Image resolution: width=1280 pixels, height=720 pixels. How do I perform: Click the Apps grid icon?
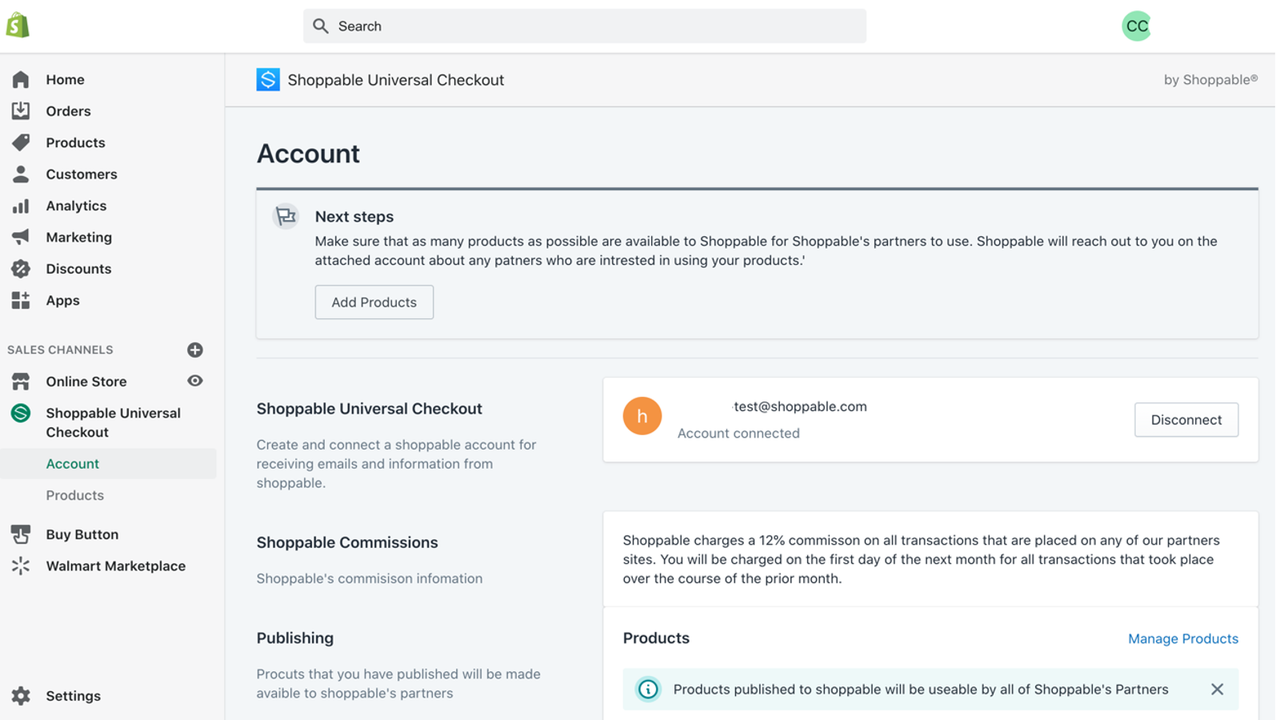21,300
